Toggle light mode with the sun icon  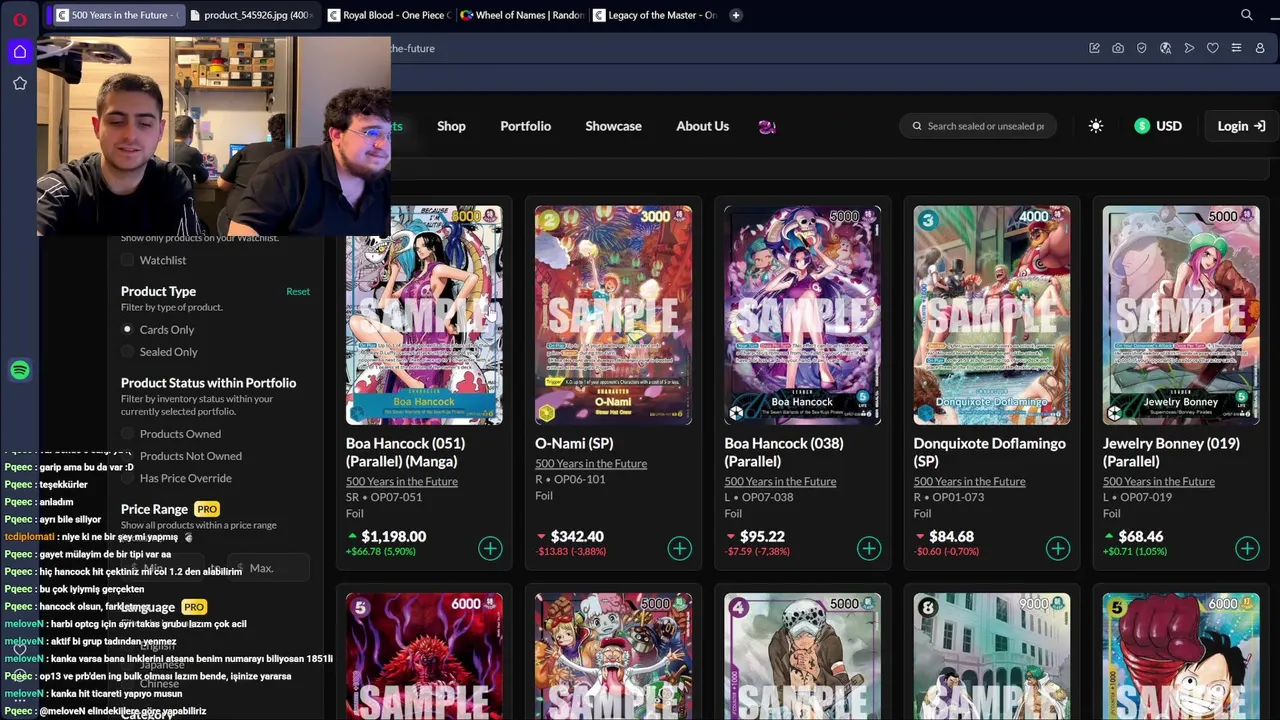pyautogui.click(x=1096, y=126)
